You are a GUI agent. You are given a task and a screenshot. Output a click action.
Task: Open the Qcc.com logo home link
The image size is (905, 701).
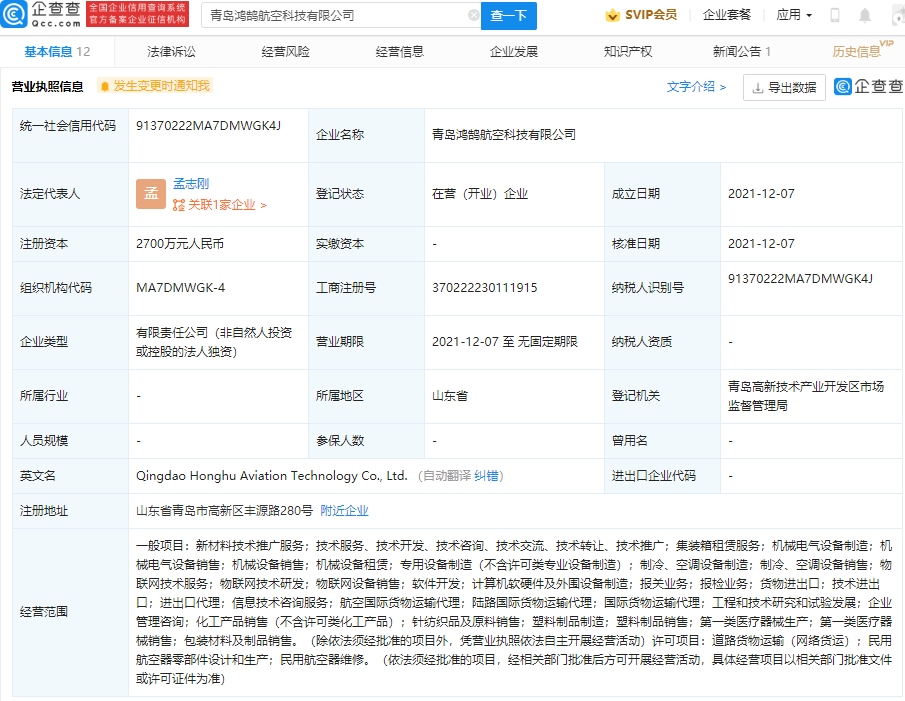[42, 14]
